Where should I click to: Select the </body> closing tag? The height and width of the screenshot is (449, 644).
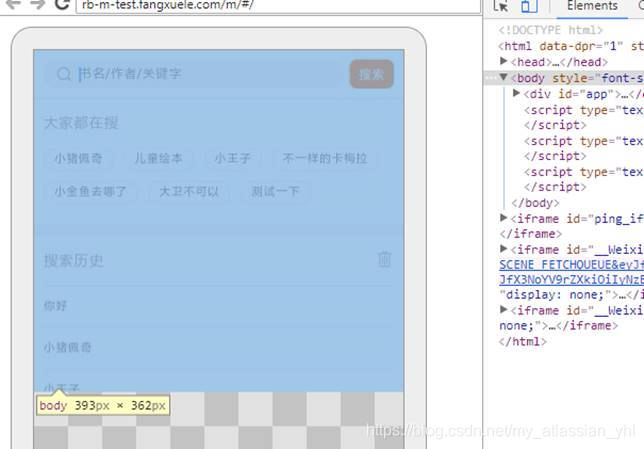(x=535, y=203)
